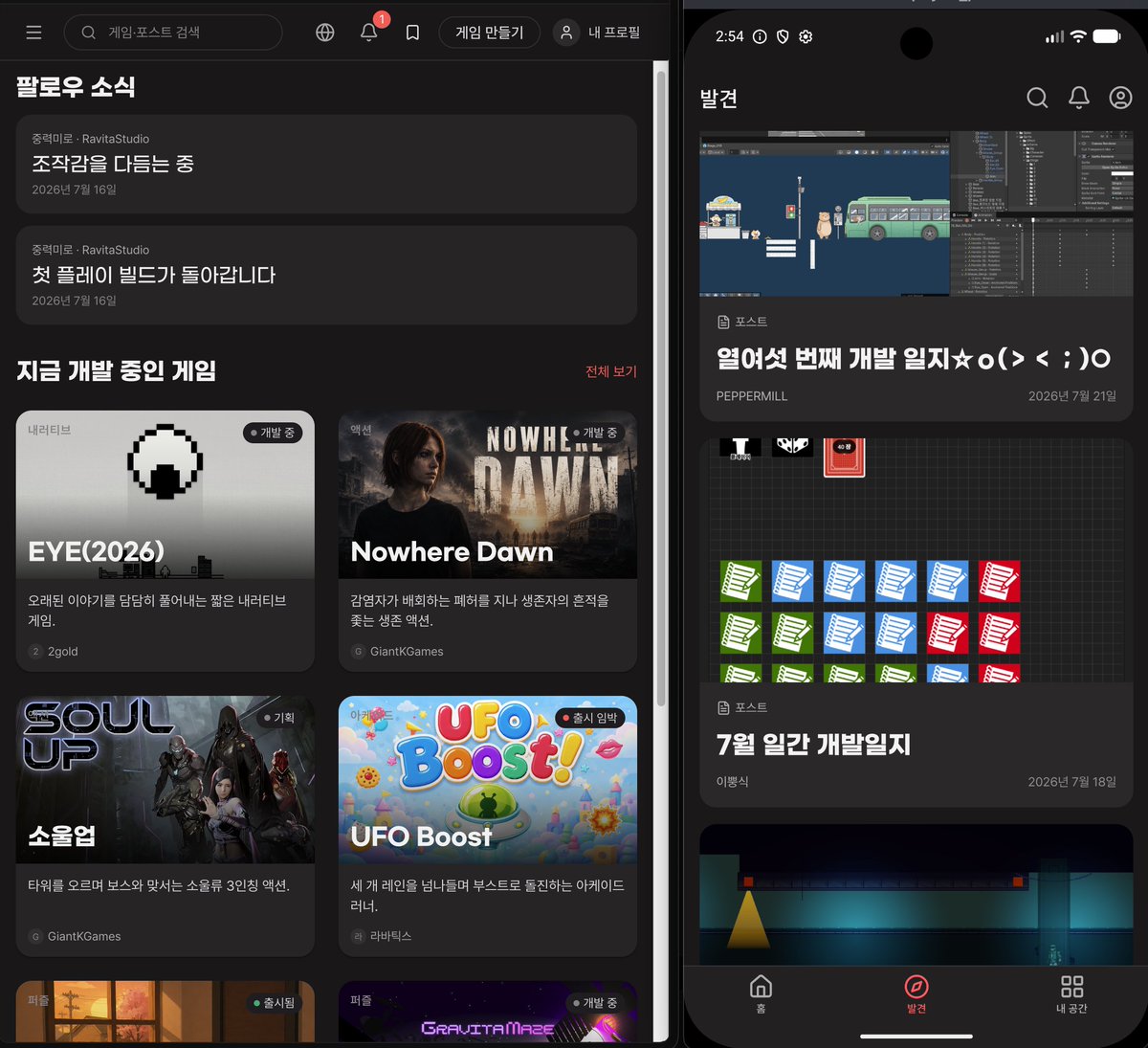Viewport: 1148px width, 1048px height.
Task: Click the PEPPERMILL author name
Action: 752,396
